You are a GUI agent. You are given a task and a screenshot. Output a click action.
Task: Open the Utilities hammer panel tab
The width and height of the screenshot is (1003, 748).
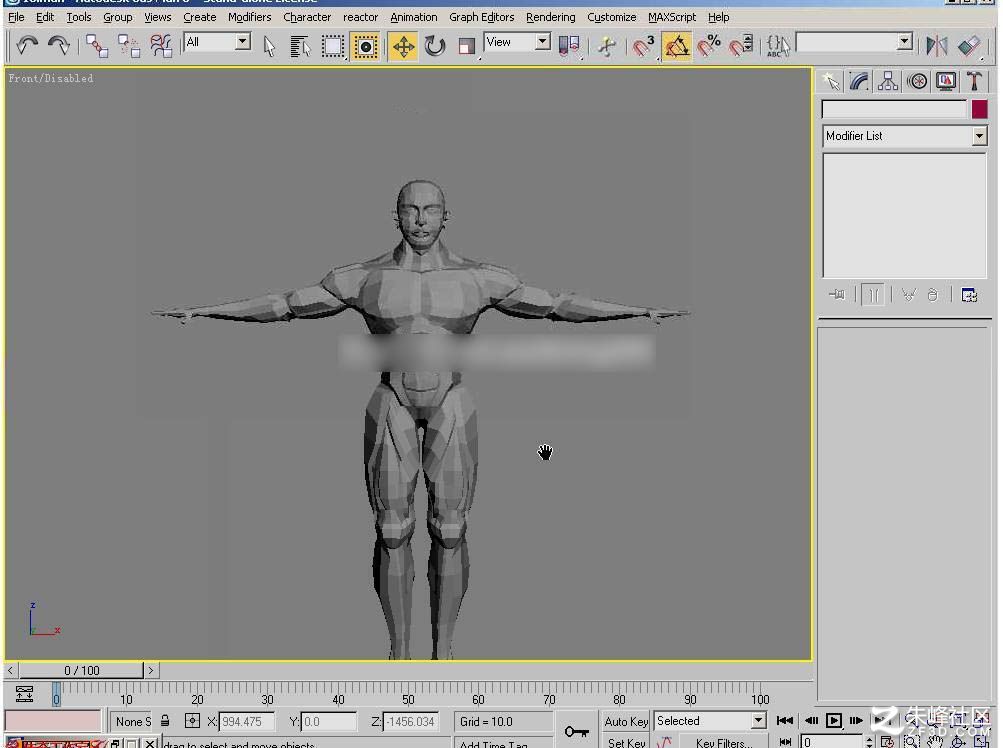[974, 81]
